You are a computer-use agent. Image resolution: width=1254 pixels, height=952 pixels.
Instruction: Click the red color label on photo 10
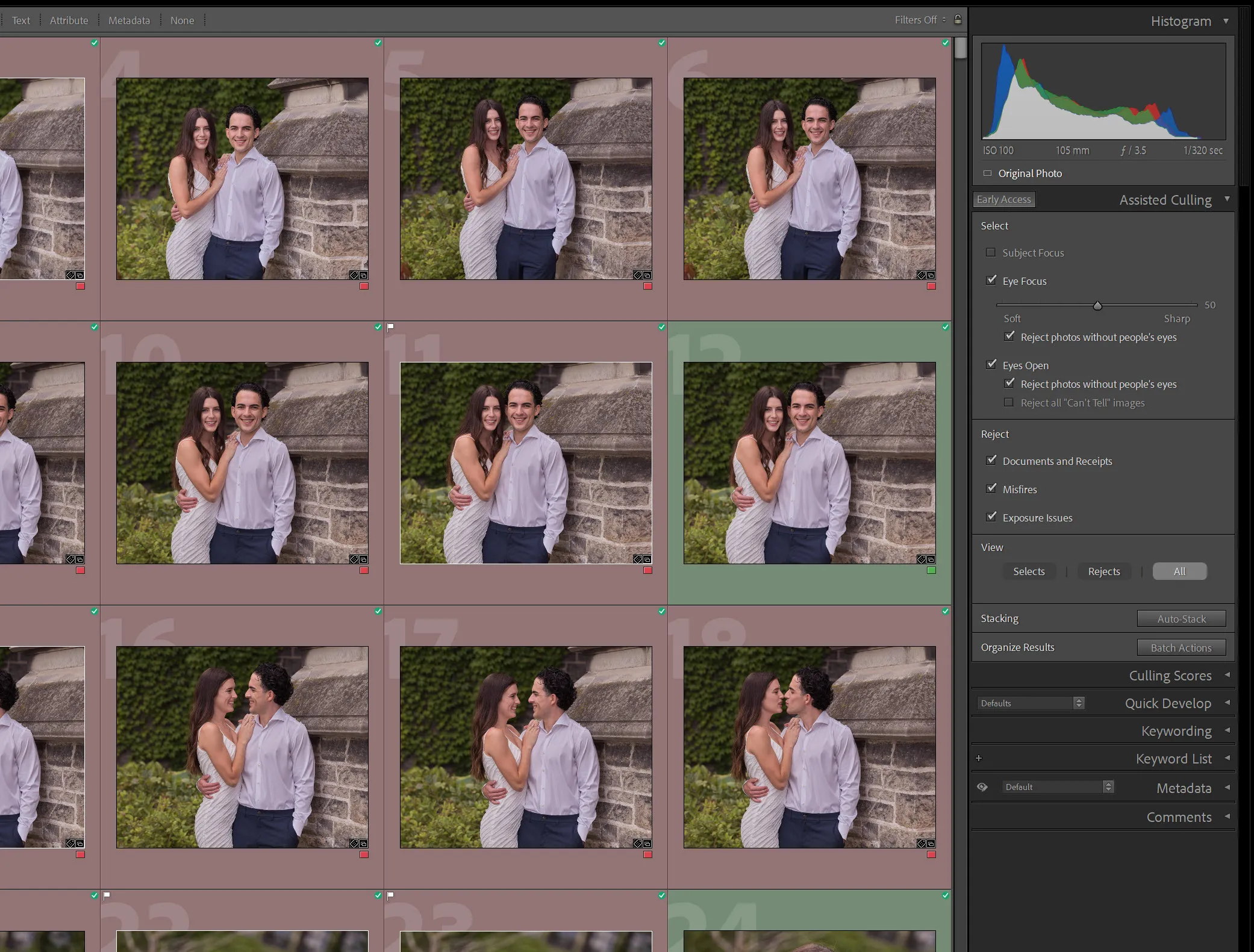click(x=365, y=569)
